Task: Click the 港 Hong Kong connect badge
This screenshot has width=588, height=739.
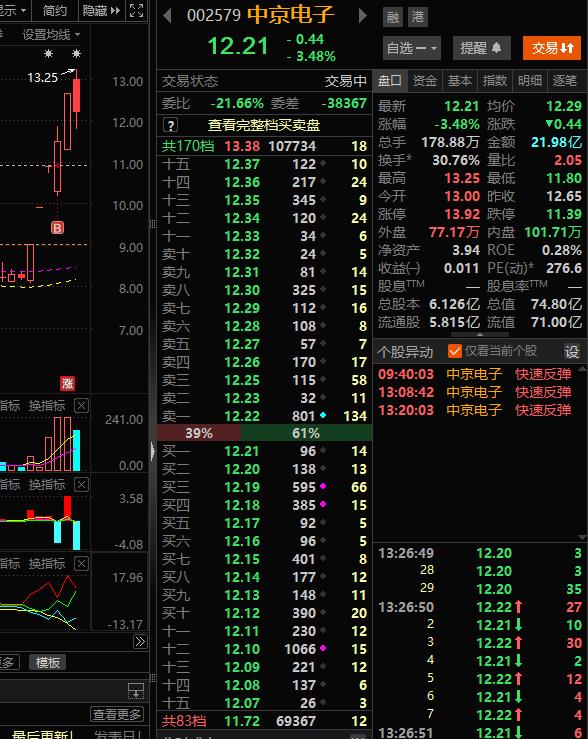Action: pyautogui.click(x=417, y=17)
